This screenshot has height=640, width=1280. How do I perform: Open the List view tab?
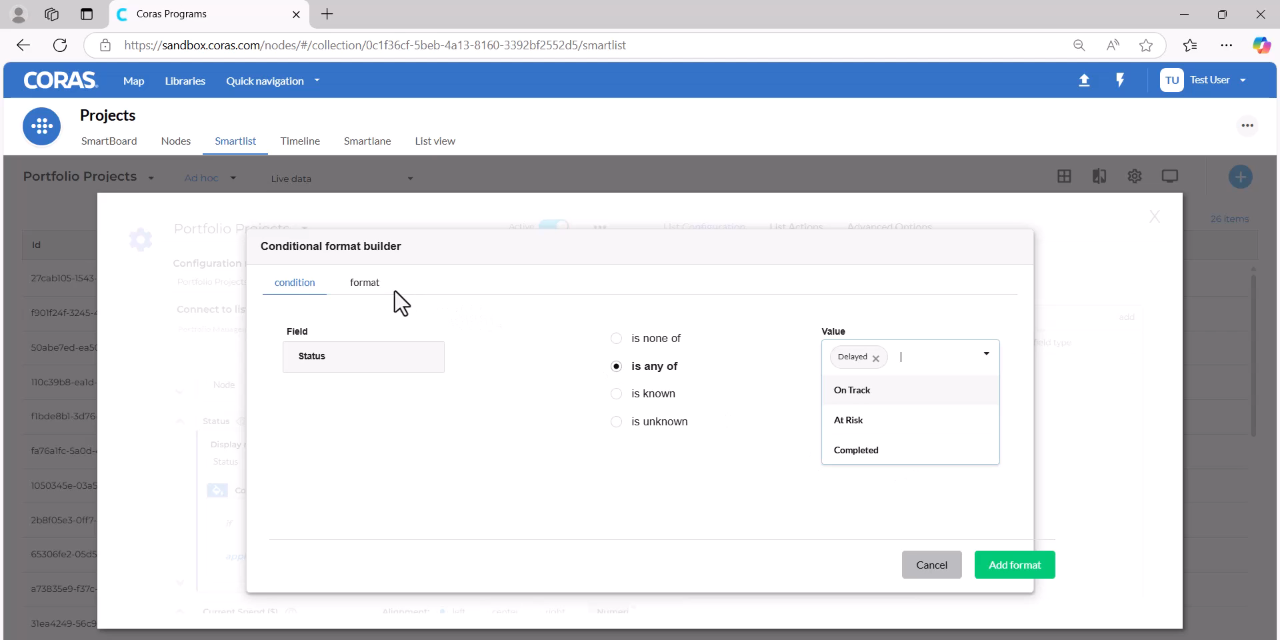tap(435, 141)
